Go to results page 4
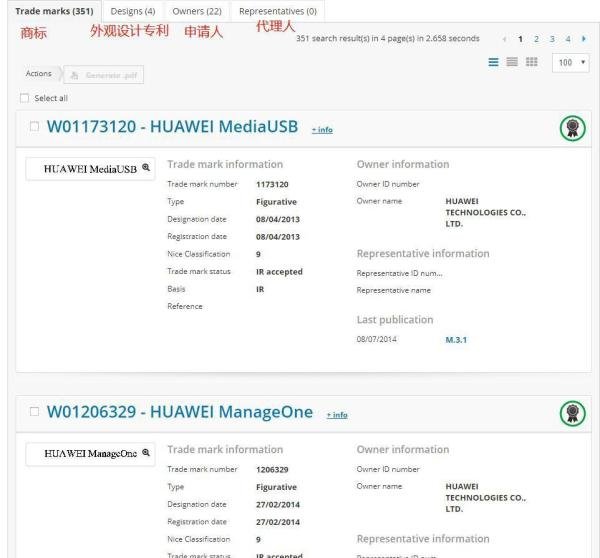The height and width of the screenshot is (558, 600). coord(568,39)
